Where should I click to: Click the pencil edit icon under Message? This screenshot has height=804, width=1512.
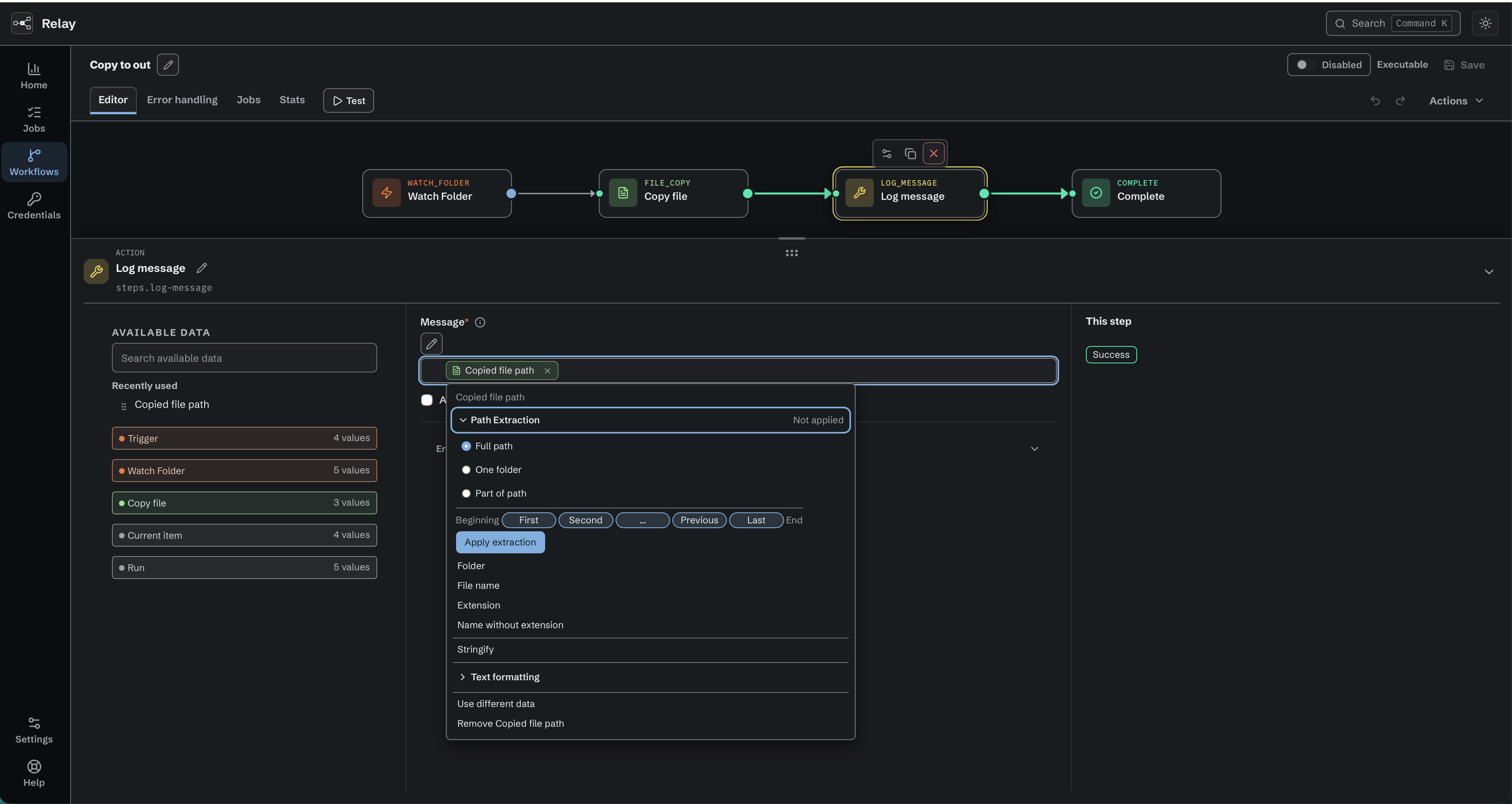coord(432,344)
